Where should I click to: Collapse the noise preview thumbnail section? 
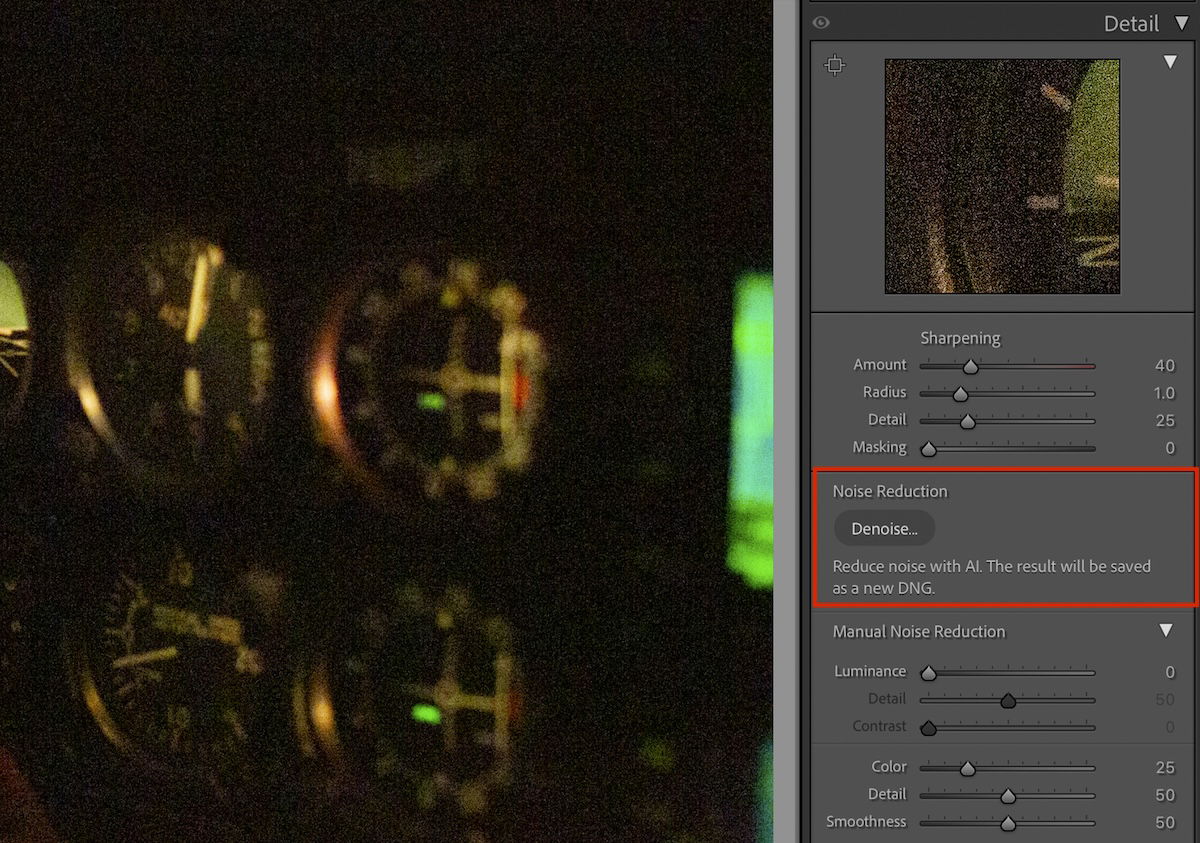(1169, 60)
